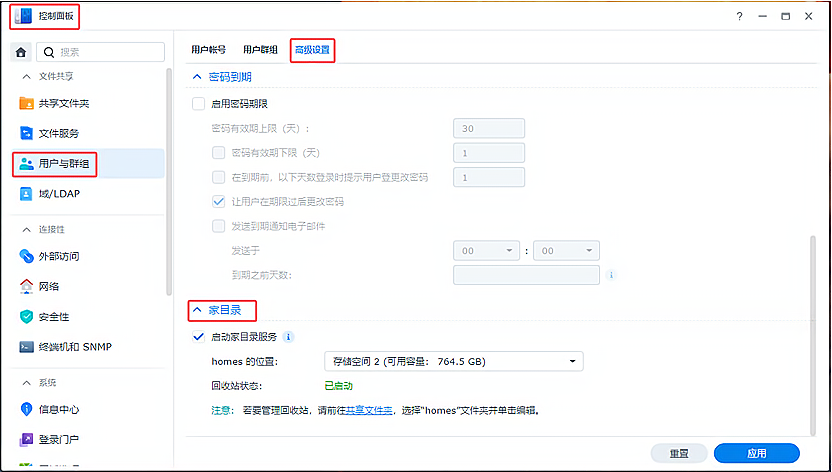Viewport: 832px width, 472px height.
Task: Open the homes 的位置 storage dropdown
Action: point(454,361)
